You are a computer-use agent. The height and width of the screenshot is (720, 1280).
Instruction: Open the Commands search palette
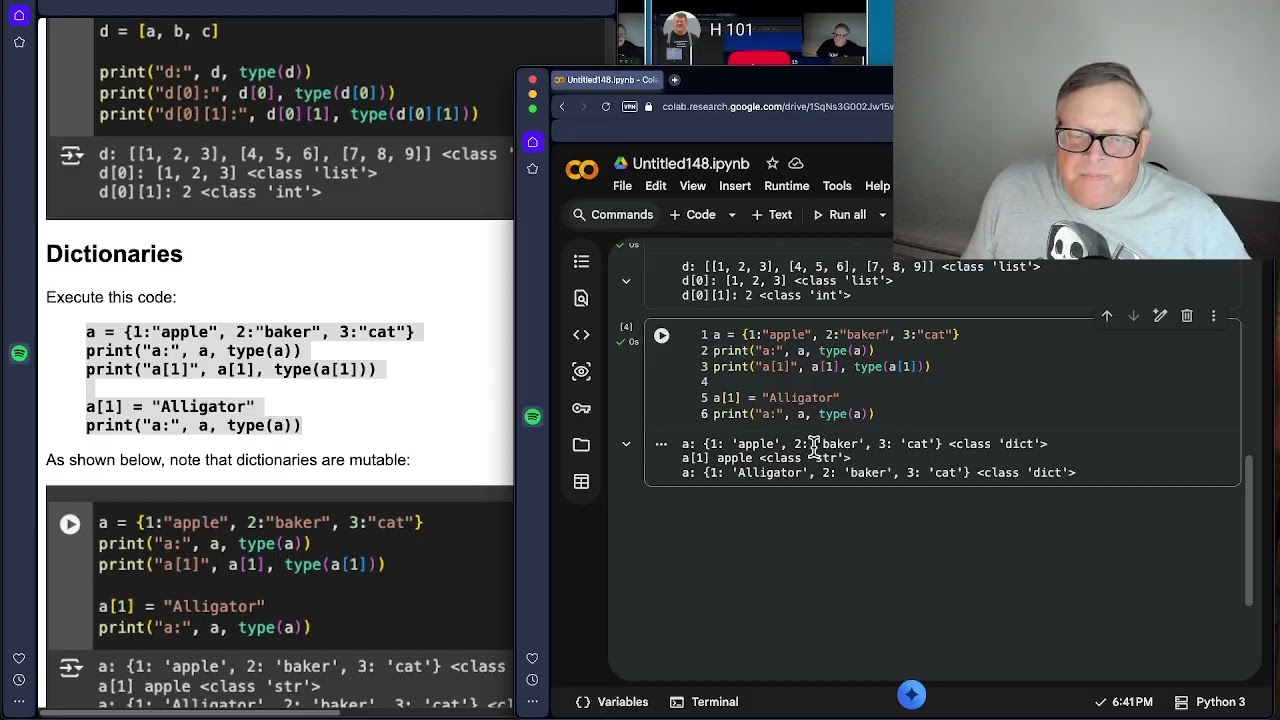tap(613, 215)
